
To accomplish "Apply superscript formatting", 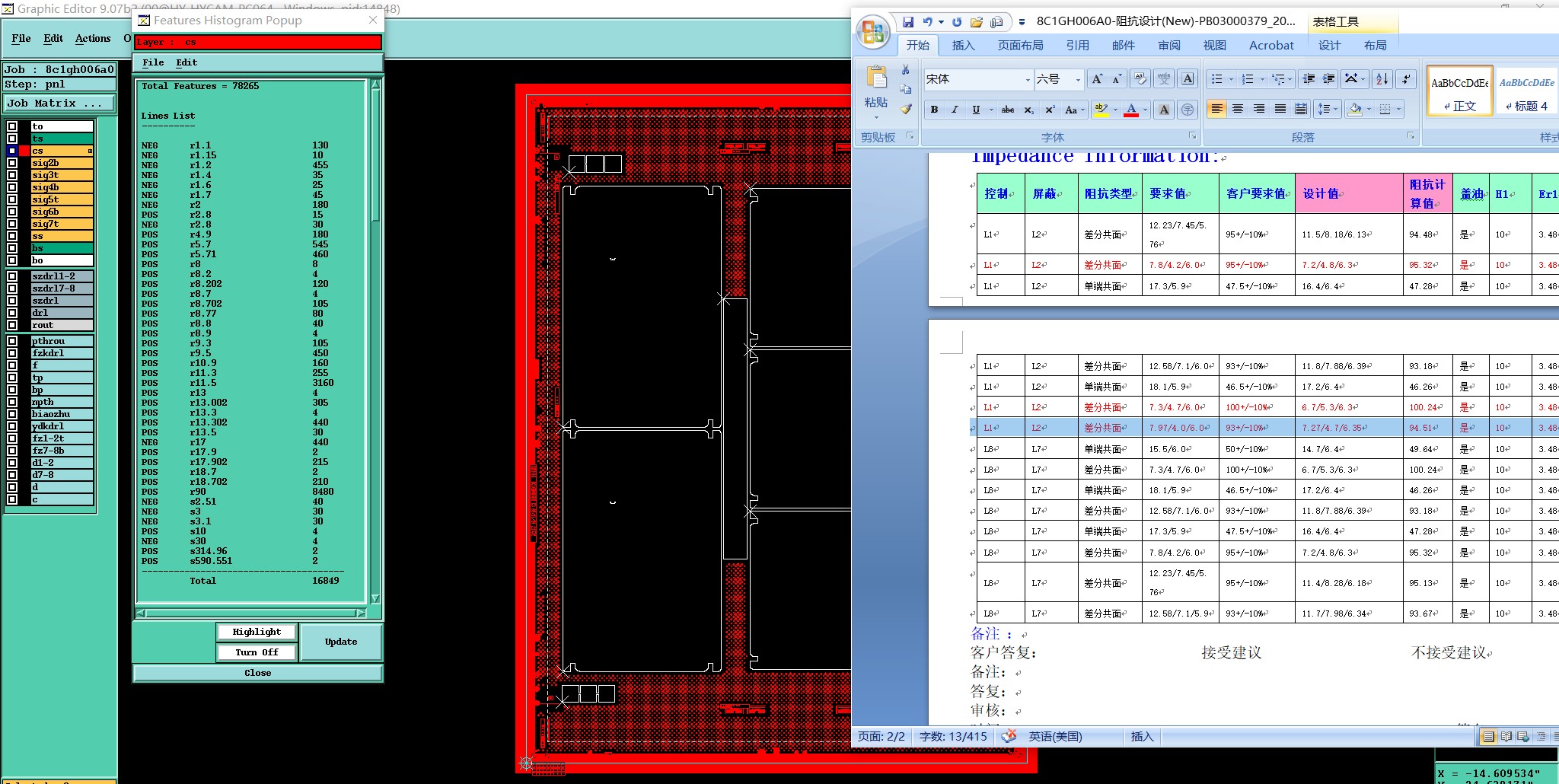I will click(x=1050, y=110).
